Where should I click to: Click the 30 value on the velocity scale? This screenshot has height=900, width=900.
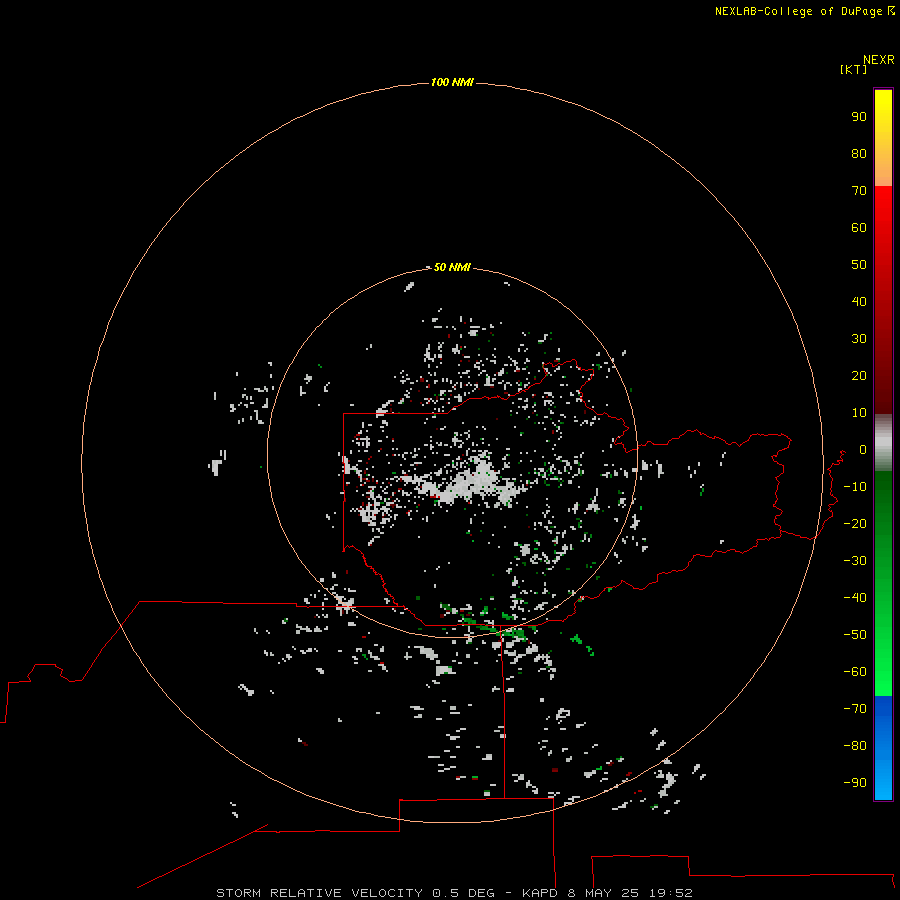(859, 339)
